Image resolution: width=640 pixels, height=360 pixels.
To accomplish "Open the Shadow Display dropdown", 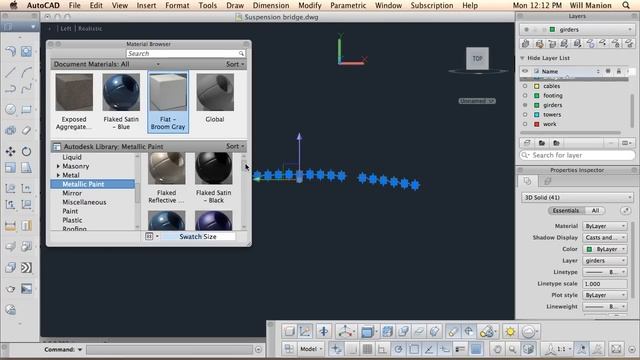I will (605, 238).
